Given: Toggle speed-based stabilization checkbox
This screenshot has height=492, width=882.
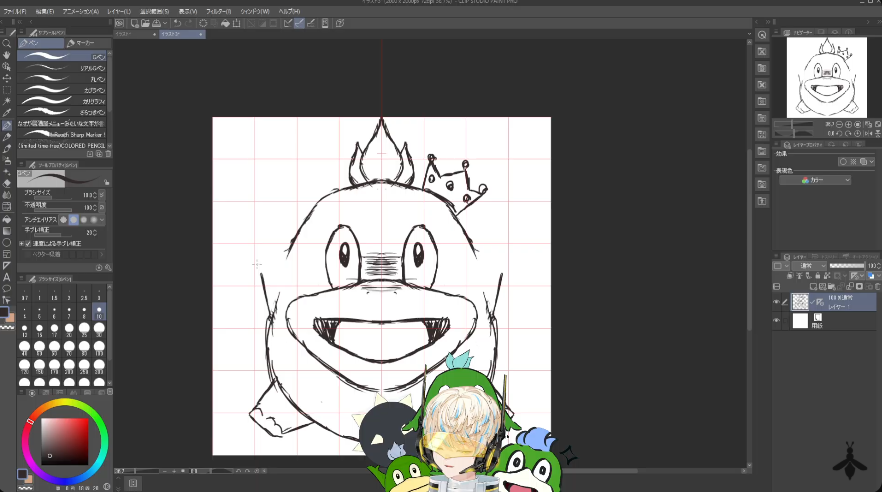Looking at the screenshot, I should tap(28, 243).
